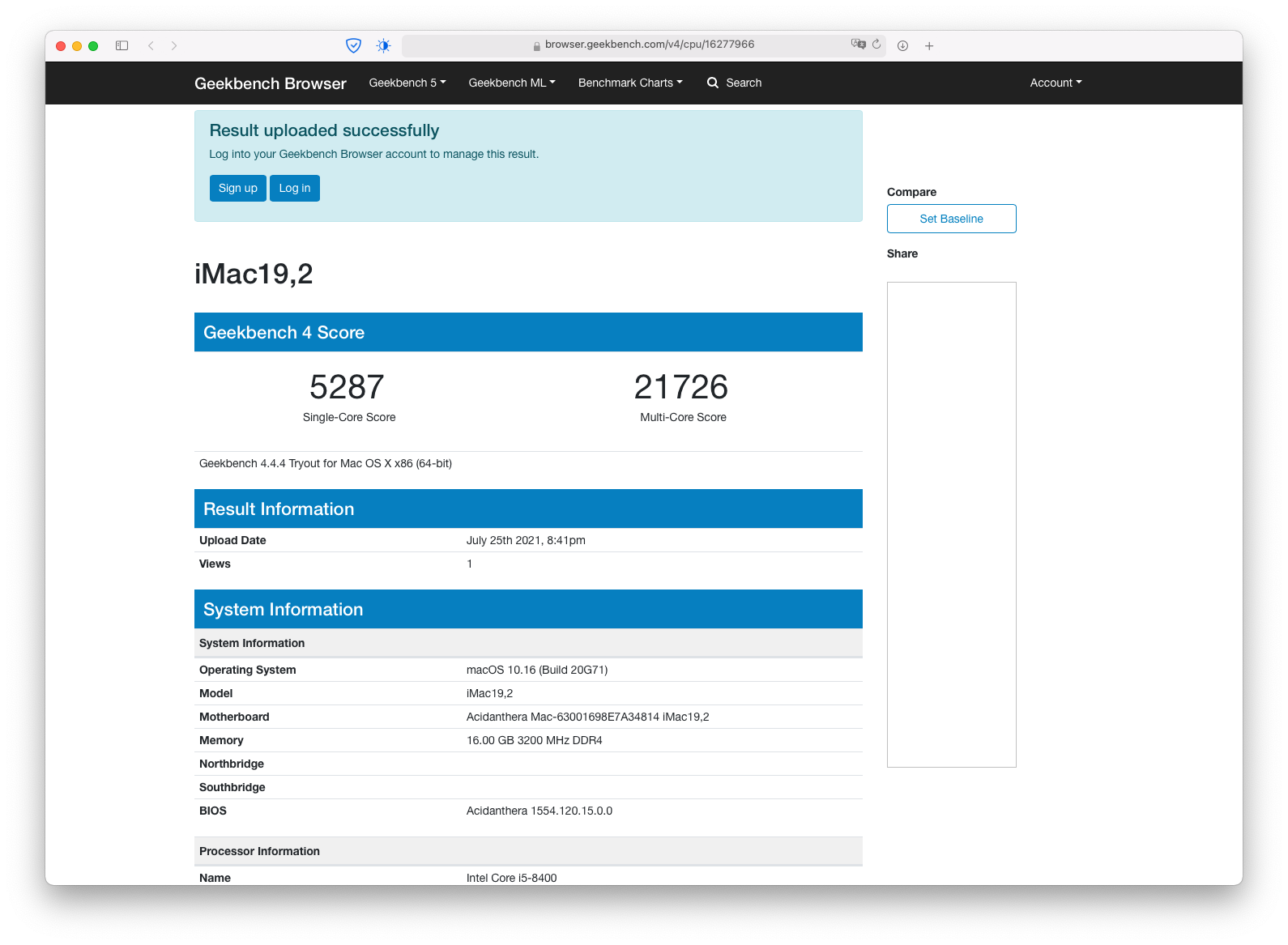Click the empty Share widget box
This screenshot has height=945, width=1288.
click(x=952, y=525)
